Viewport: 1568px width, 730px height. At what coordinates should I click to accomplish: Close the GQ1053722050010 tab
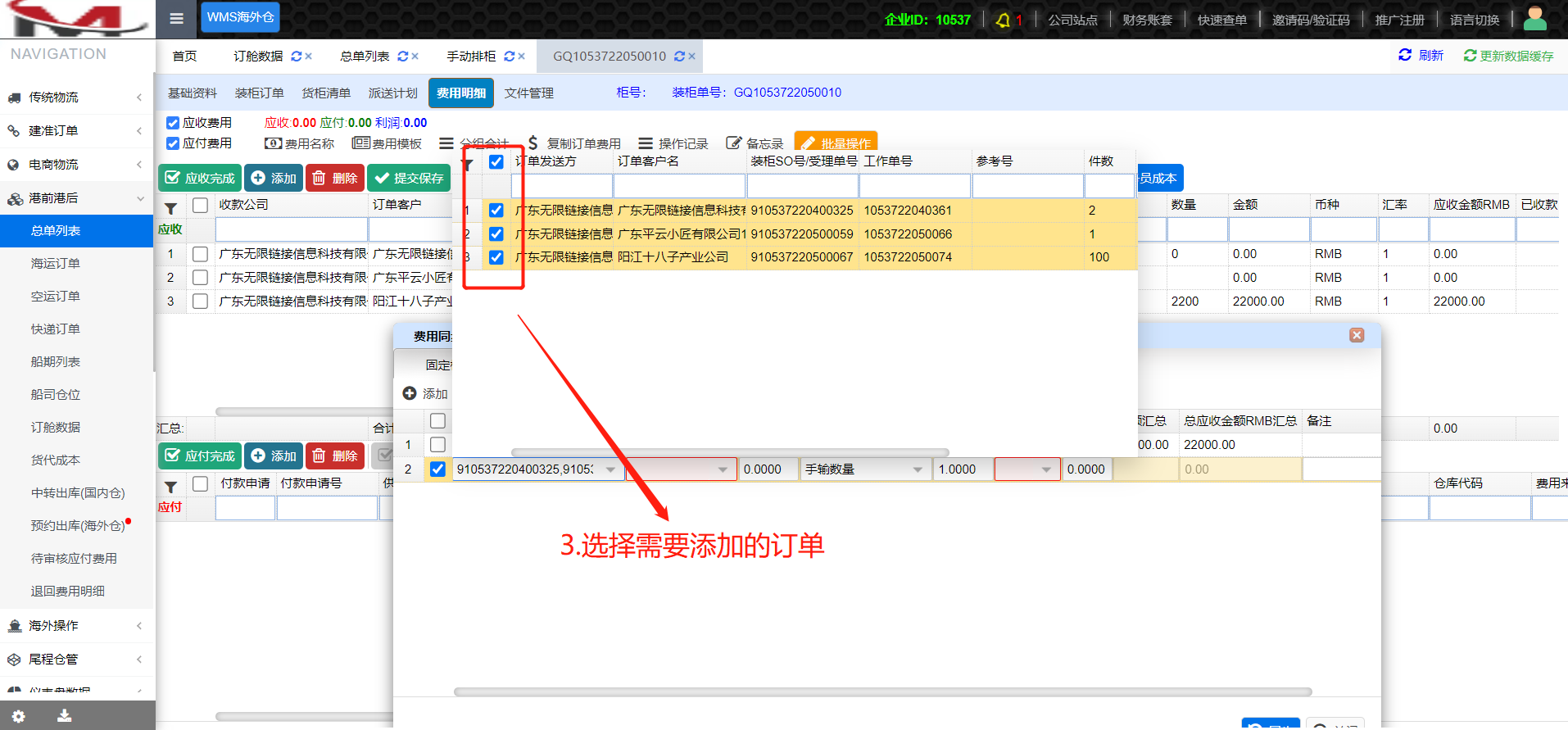[692, 57]
